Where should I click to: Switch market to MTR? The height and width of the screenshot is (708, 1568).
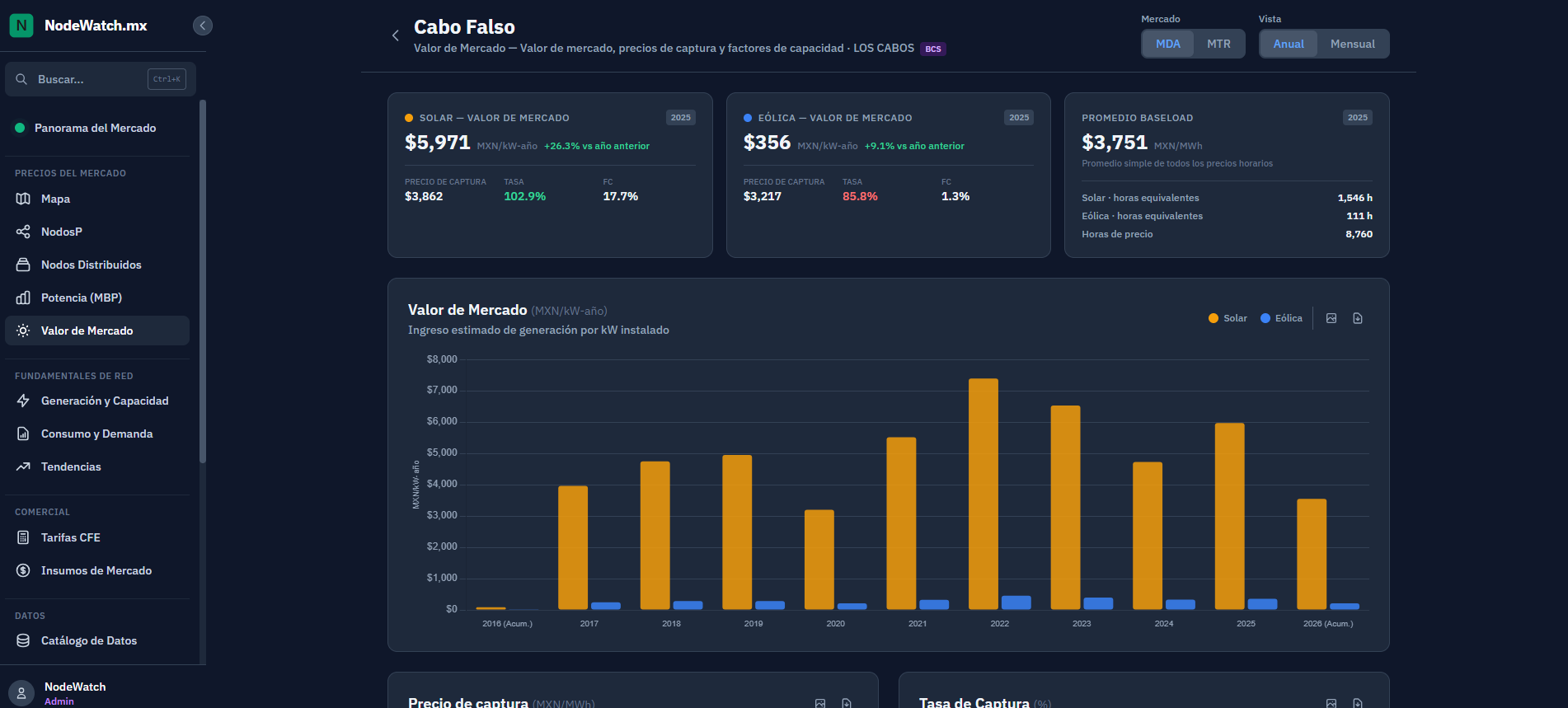coord(1218,44)
